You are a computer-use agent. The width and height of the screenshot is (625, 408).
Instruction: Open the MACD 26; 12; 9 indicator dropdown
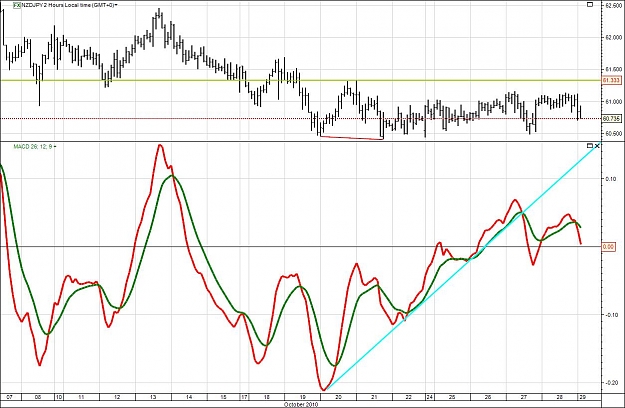[x=55, y=147]
